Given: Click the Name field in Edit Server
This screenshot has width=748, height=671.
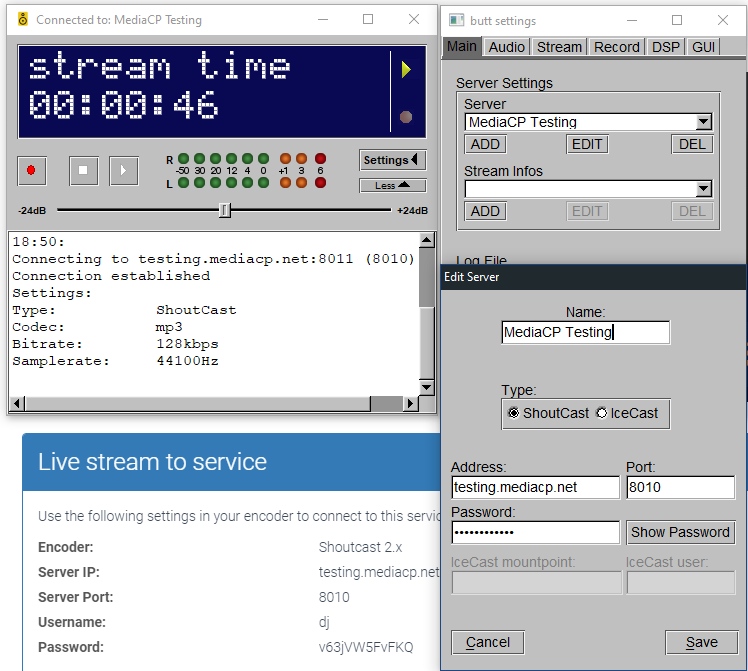Looking at the screenshot, I should tap(585, 332).
